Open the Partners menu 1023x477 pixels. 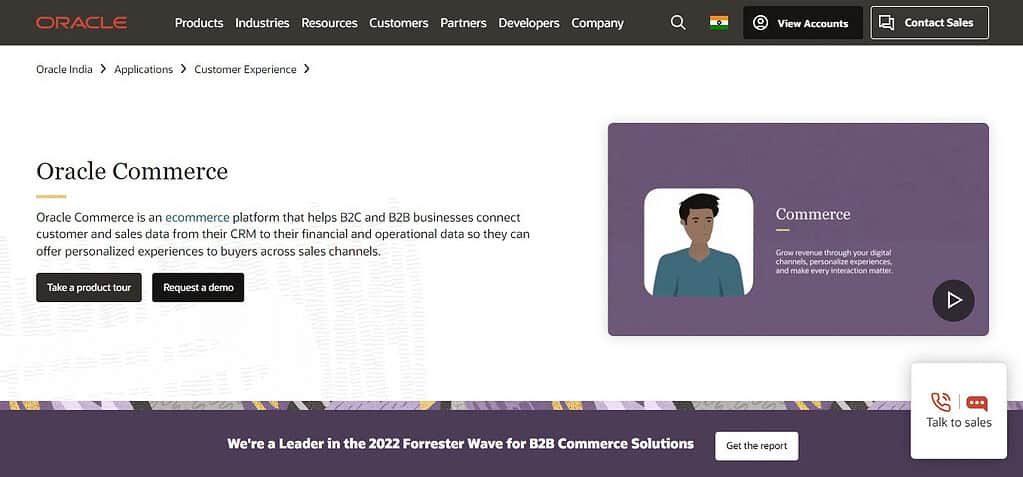[463, 23]
